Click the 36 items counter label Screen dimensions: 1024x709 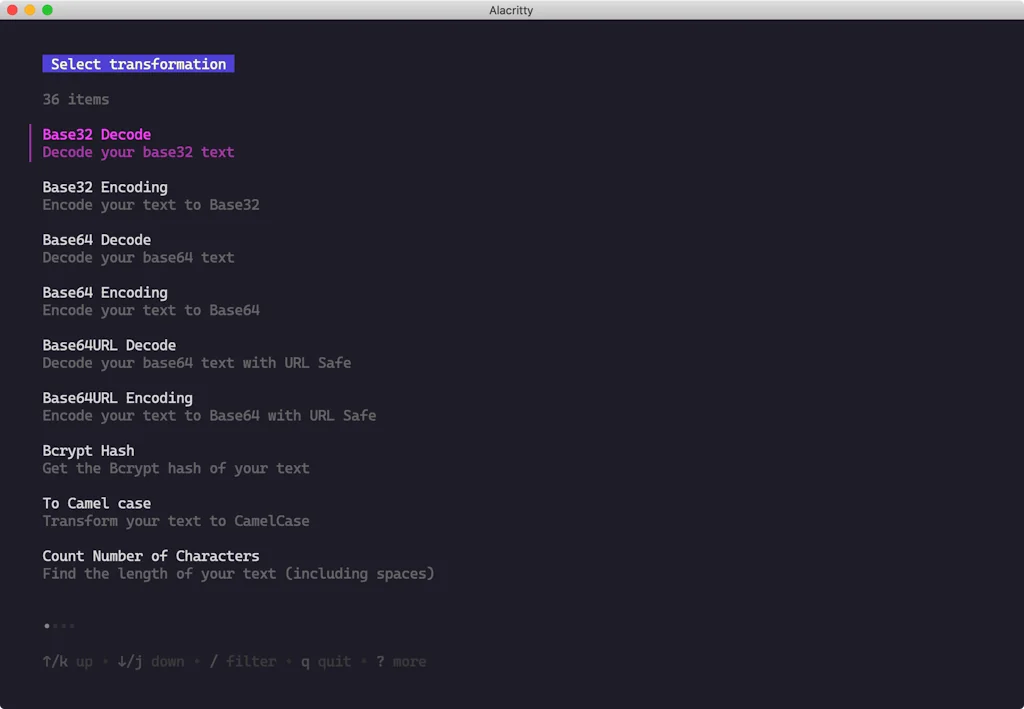(x=75, y=99)
